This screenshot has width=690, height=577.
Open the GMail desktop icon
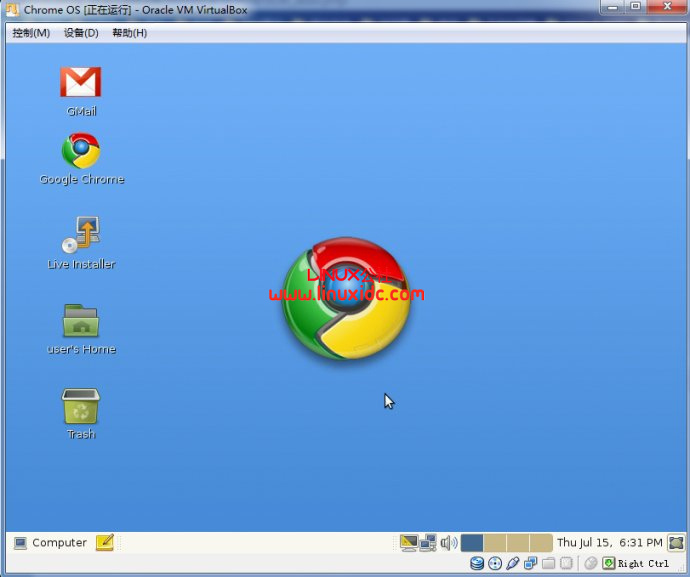[81, 90]
